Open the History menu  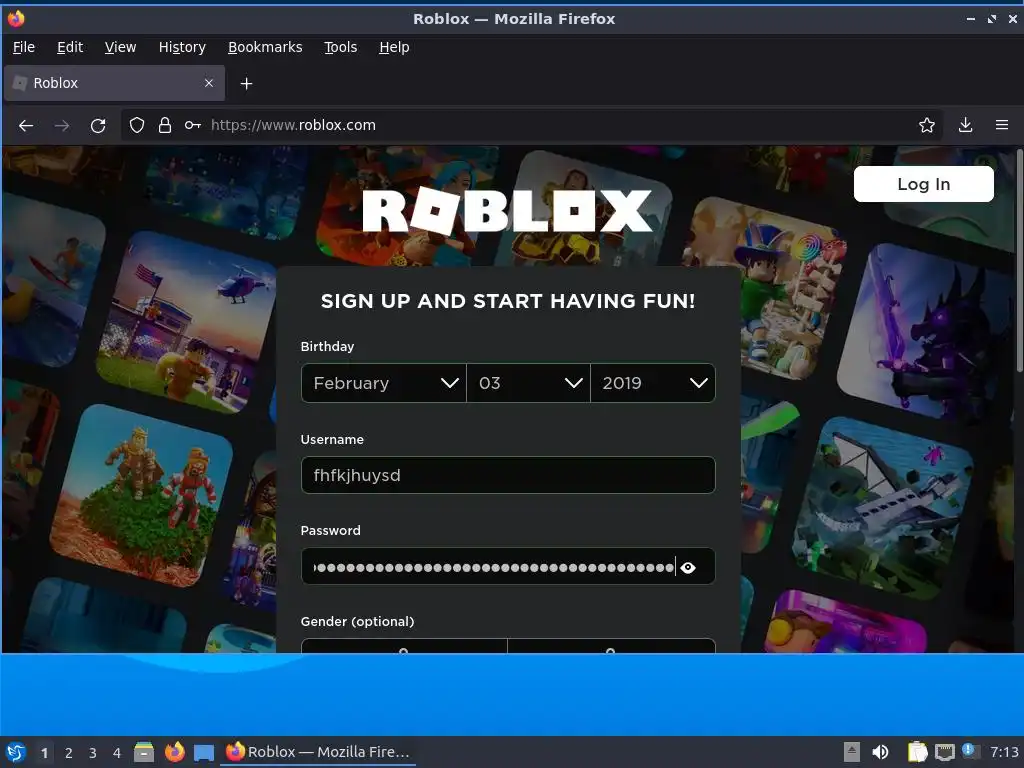[182, 47]
